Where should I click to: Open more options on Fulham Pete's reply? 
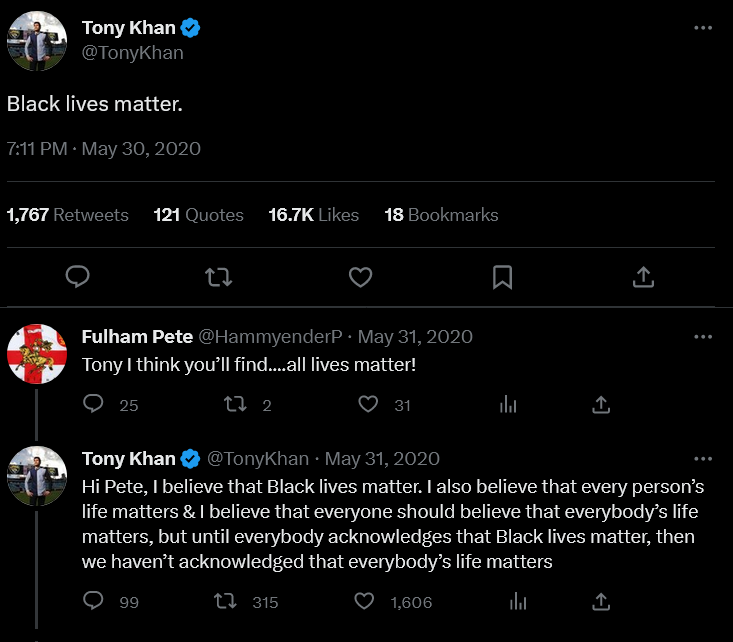coord(703,337)
